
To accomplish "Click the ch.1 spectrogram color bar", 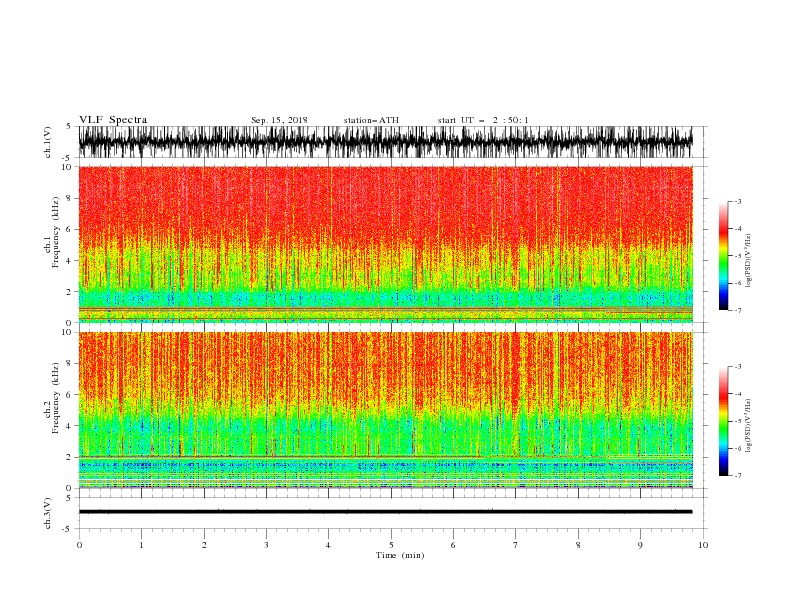I will [x=723, y=256].
